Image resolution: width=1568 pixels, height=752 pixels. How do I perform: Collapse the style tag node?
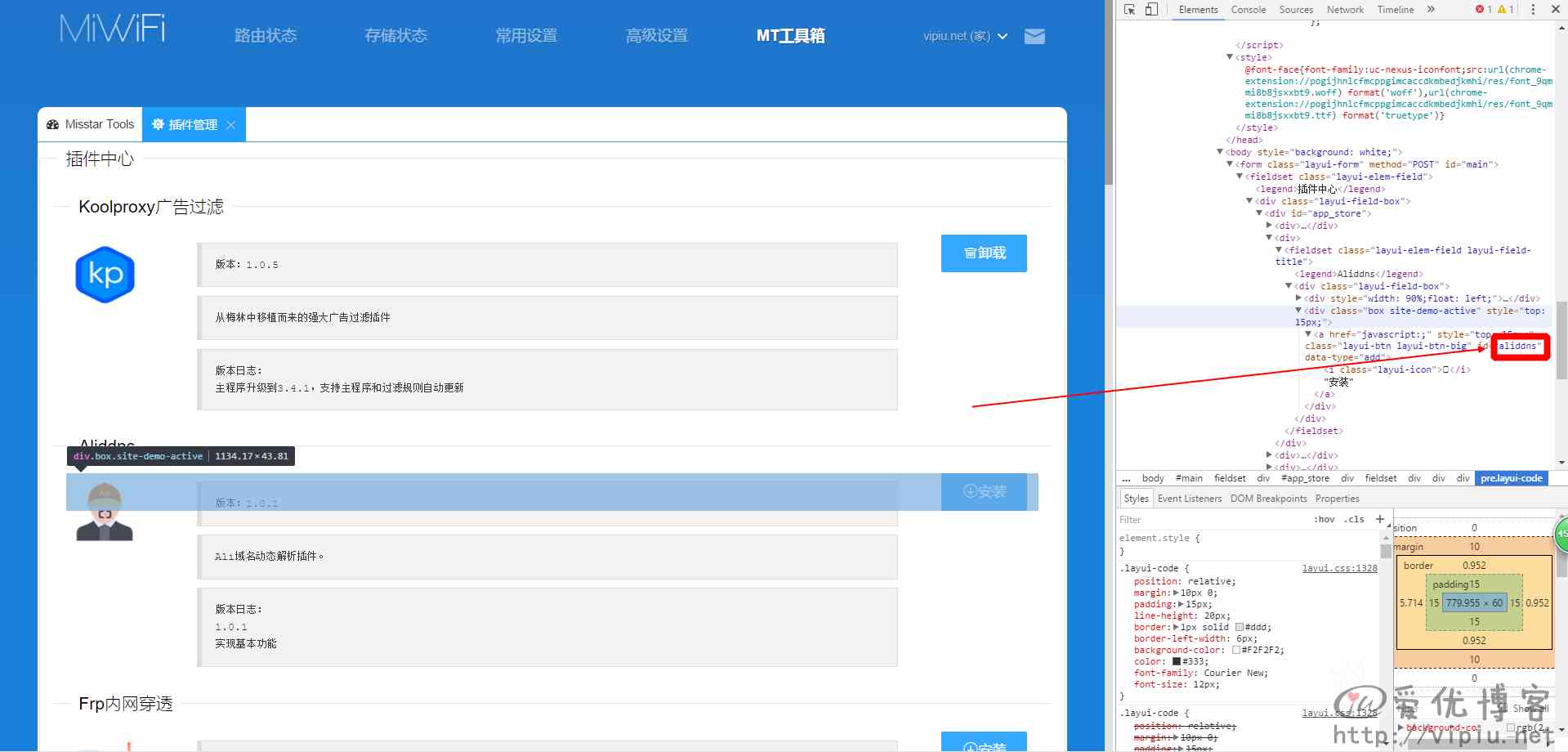(1230, 57)
